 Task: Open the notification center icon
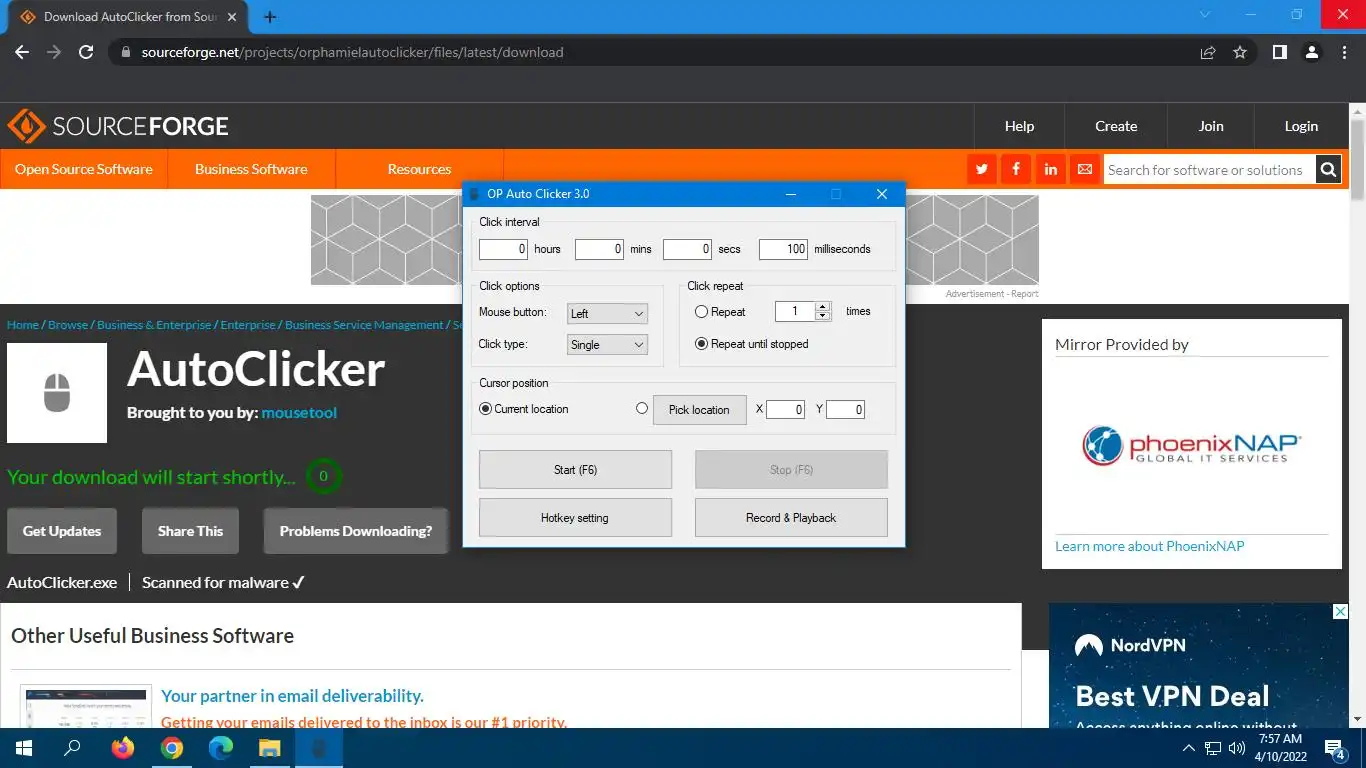[1335, 747]
